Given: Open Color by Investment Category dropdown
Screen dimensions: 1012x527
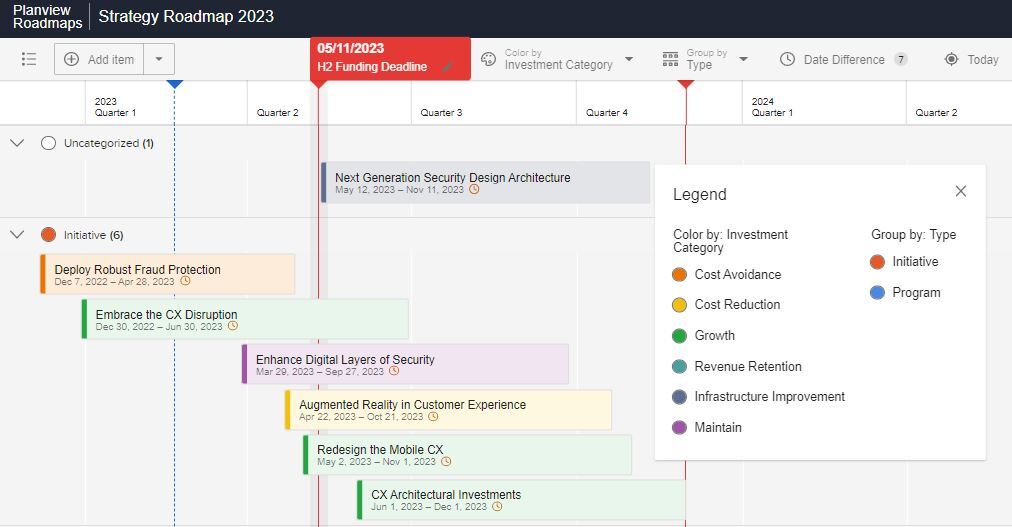Looking at the screenshot, I should (x=557, y=59).
